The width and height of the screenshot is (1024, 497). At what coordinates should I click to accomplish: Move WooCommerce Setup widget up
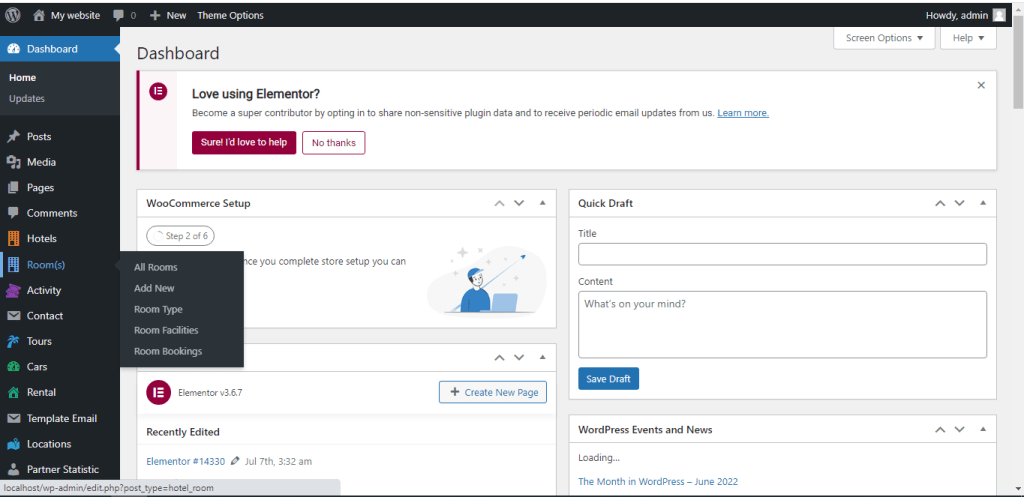[500, 203]
